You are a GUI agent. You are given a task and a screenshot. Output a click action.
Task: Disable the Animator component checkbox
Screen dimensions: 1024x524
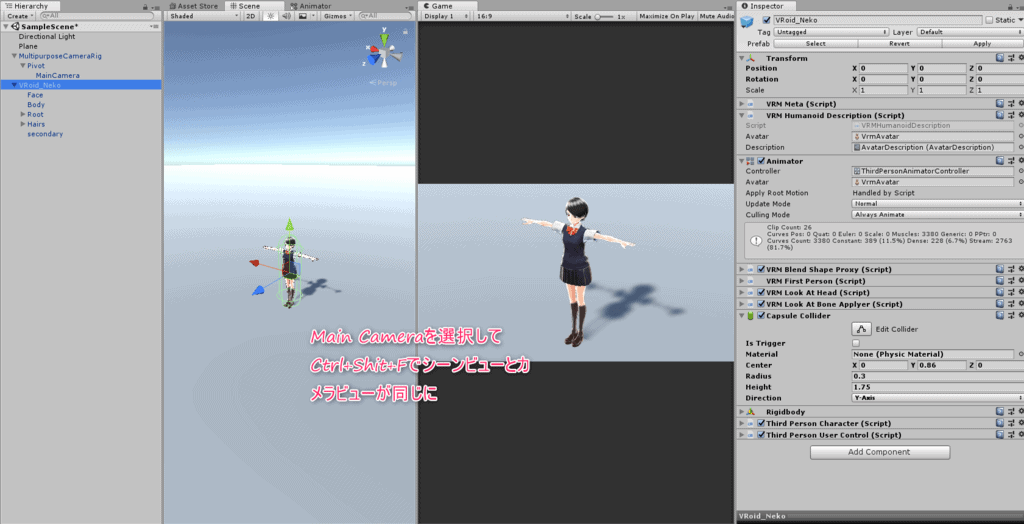pos(761,160)
